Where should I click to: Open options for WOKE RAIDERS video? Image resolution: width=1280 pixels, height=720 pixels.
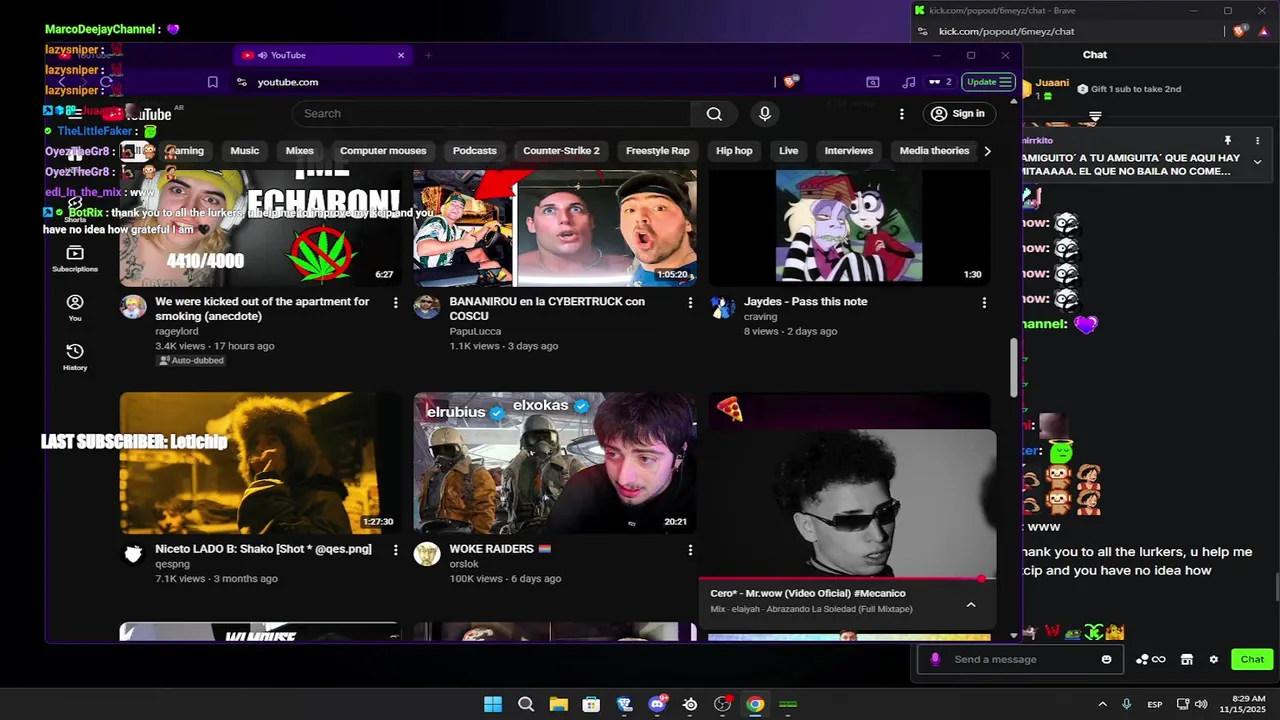tap(689, 550)
